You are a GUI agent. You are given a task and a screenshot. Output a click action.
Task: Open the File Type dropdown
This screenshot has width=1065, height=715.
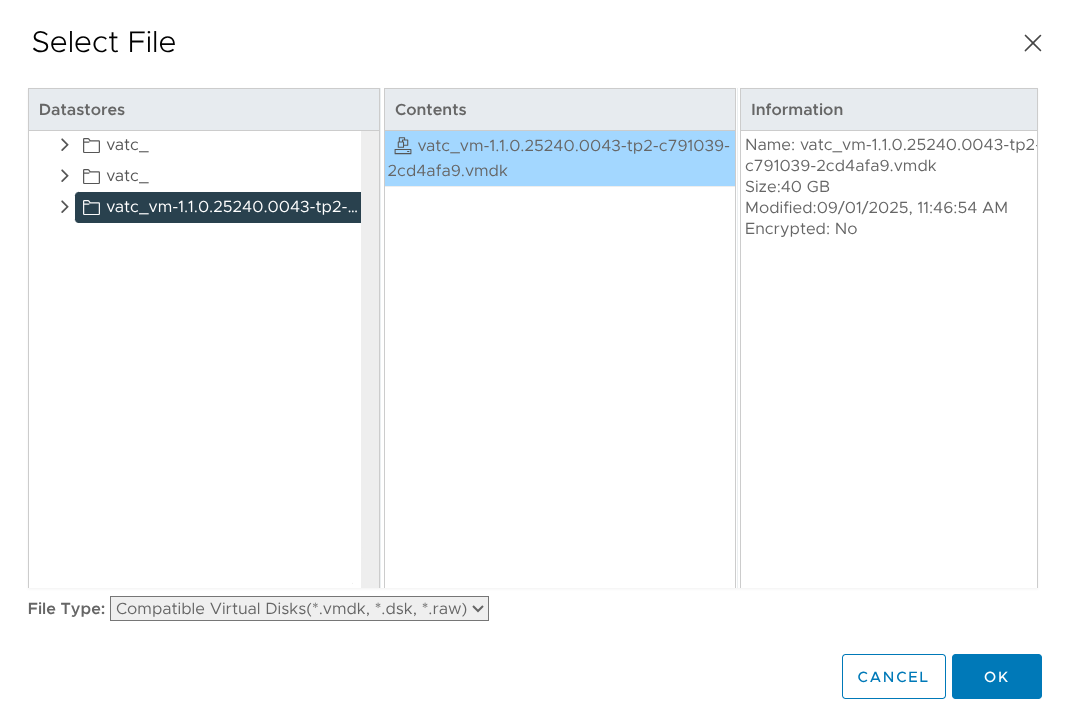coord(299,608)
